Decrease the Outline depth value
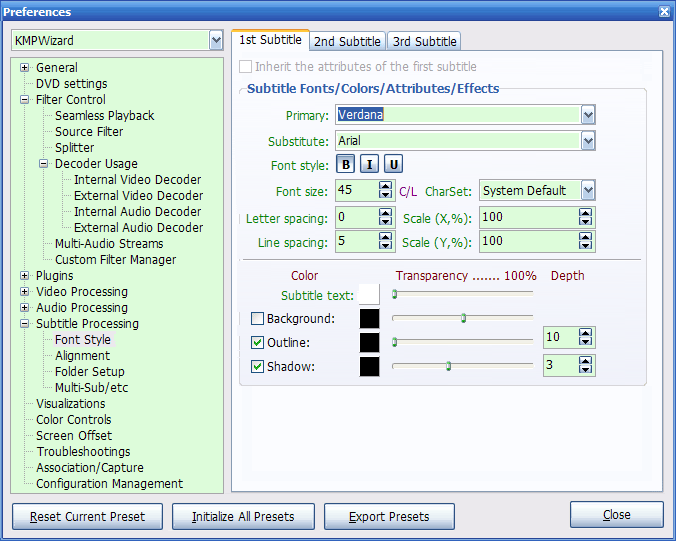Screen dimensions: 676x541 tap(586, 342)
